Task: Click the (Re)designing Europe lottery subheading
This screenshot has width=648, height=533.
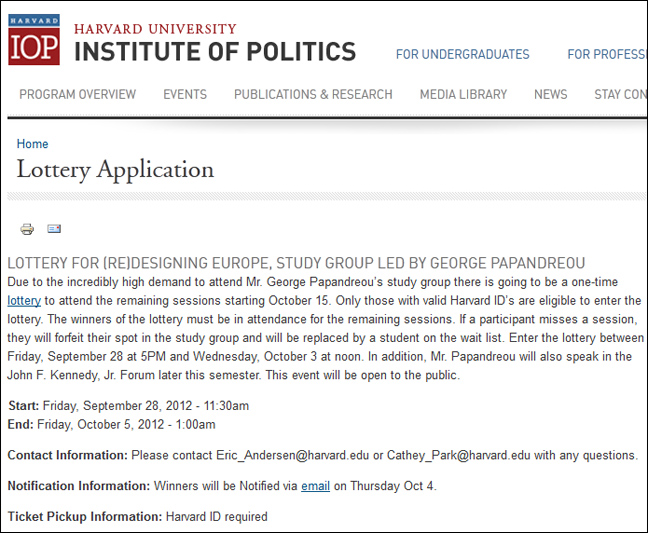Action: click(296, 263)
